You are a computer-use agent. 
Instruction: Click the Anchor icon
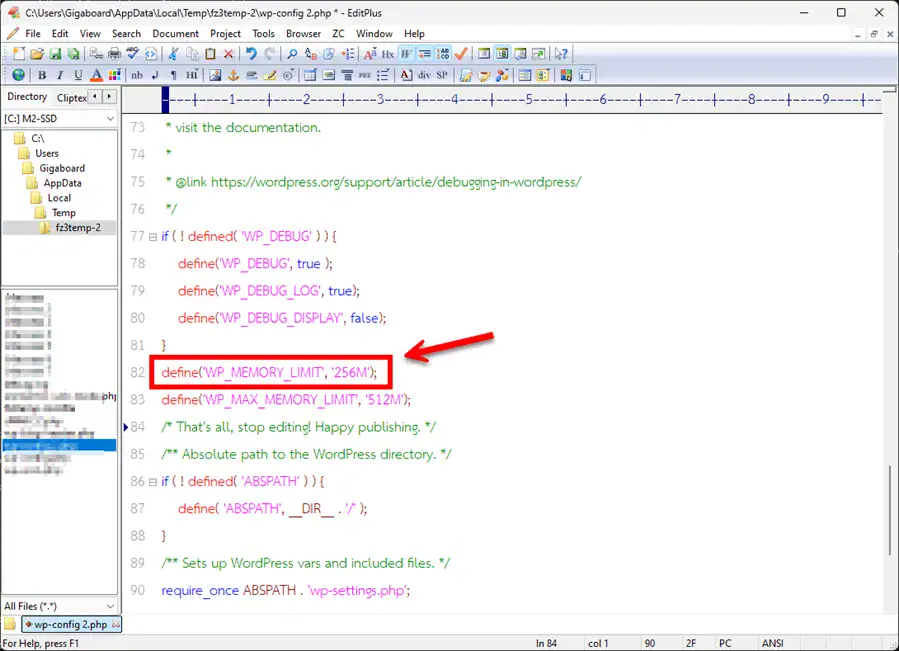[233, 75]
